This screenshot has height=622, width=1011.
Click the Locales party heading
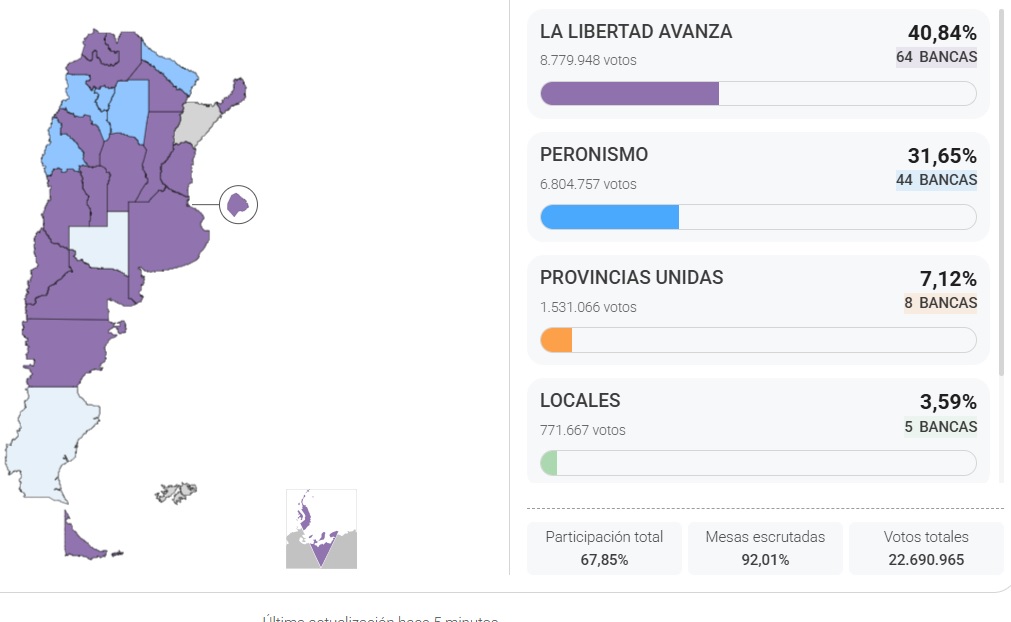pos(580,401)
